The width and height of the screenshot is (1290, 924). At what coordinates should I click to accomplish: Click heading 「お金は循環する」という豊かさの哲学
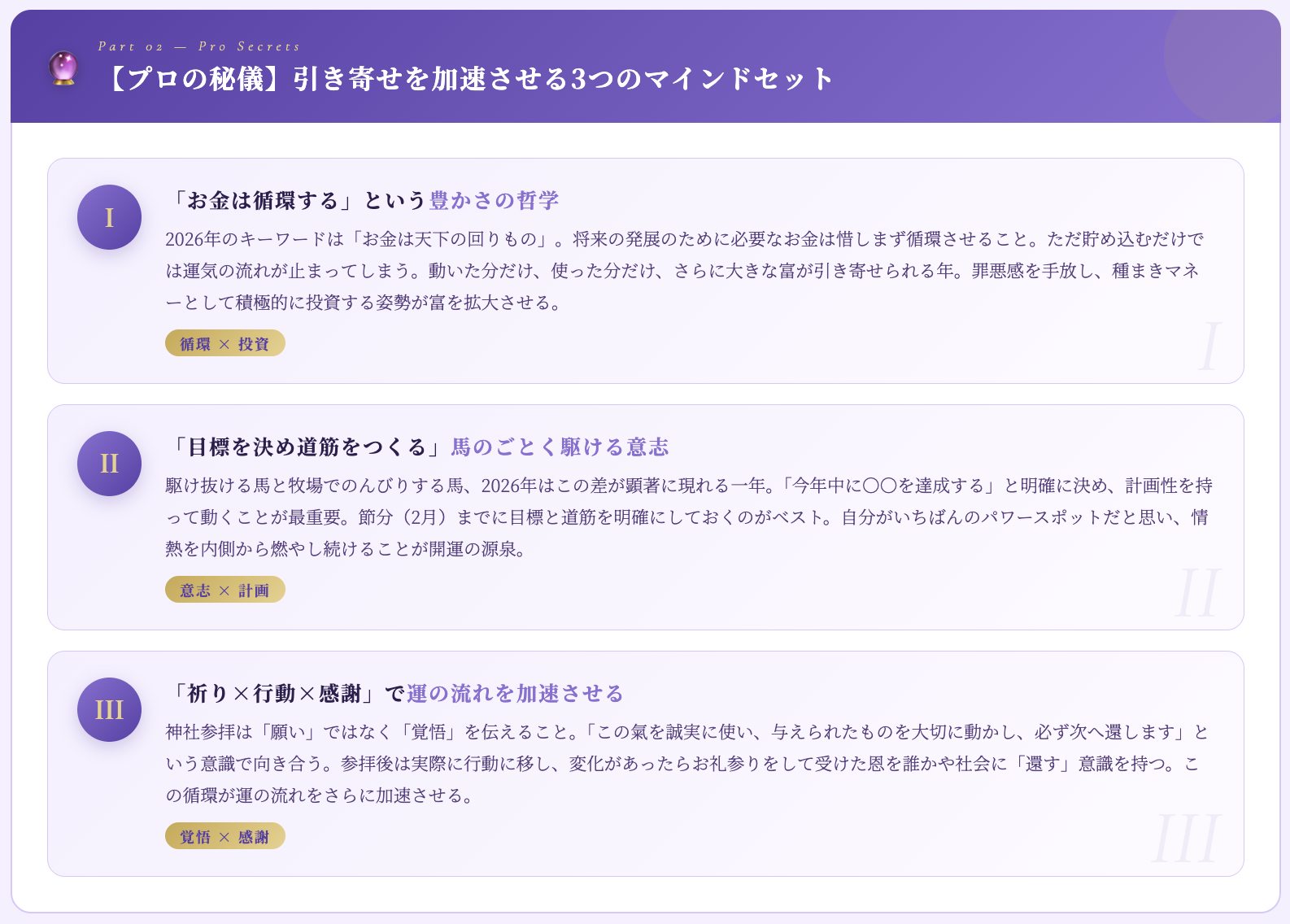(363, 200)
